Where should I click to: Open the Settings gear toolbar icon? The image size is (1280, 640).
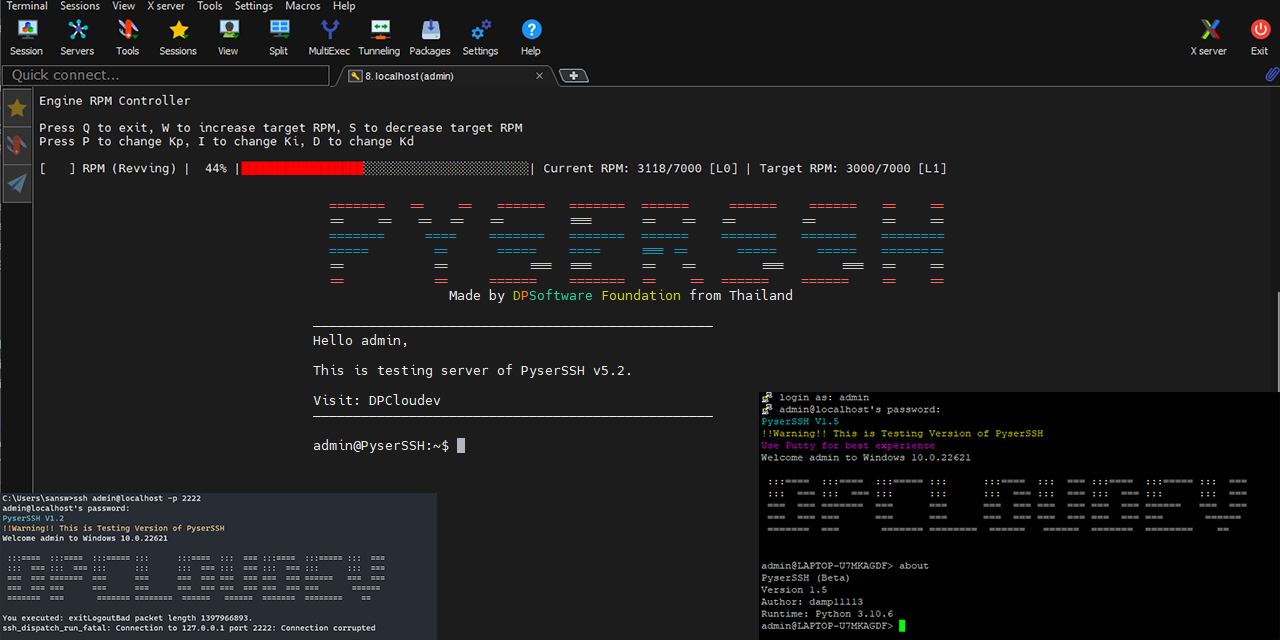tap(480, 37)
